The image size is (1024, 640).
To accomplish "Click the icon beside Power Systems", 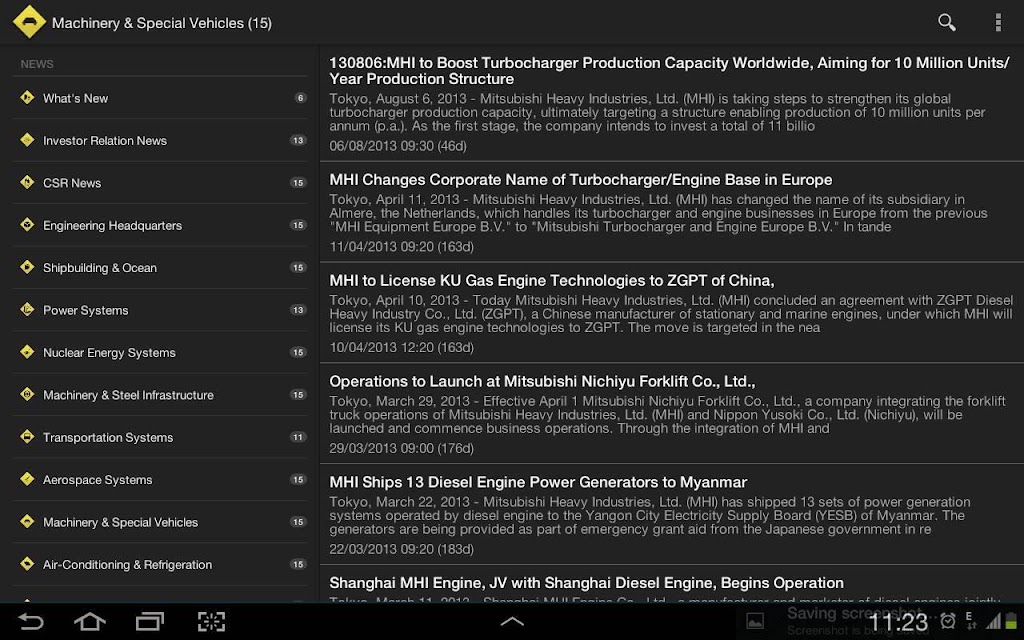I will click(27, 310).
